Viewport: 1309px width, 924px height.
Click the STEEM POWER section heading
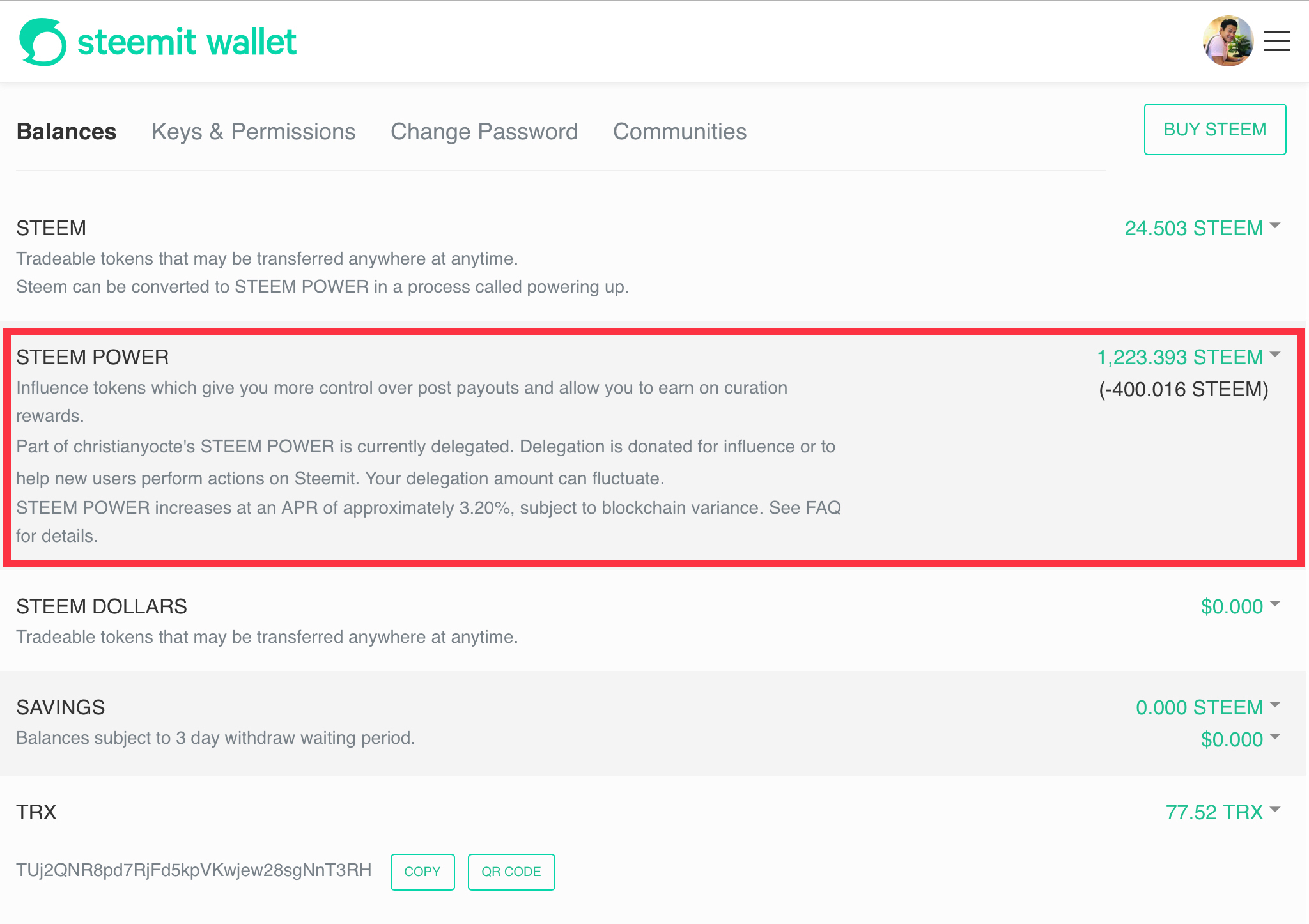coord(93,357)
